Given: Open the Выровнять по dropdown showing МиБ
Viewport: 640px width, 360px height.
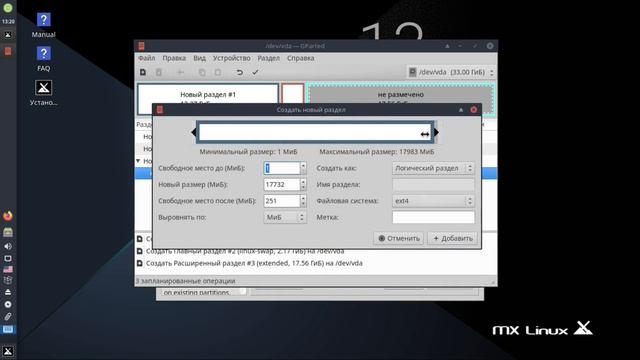Looking at the screenshot, I should click(285, 217).
